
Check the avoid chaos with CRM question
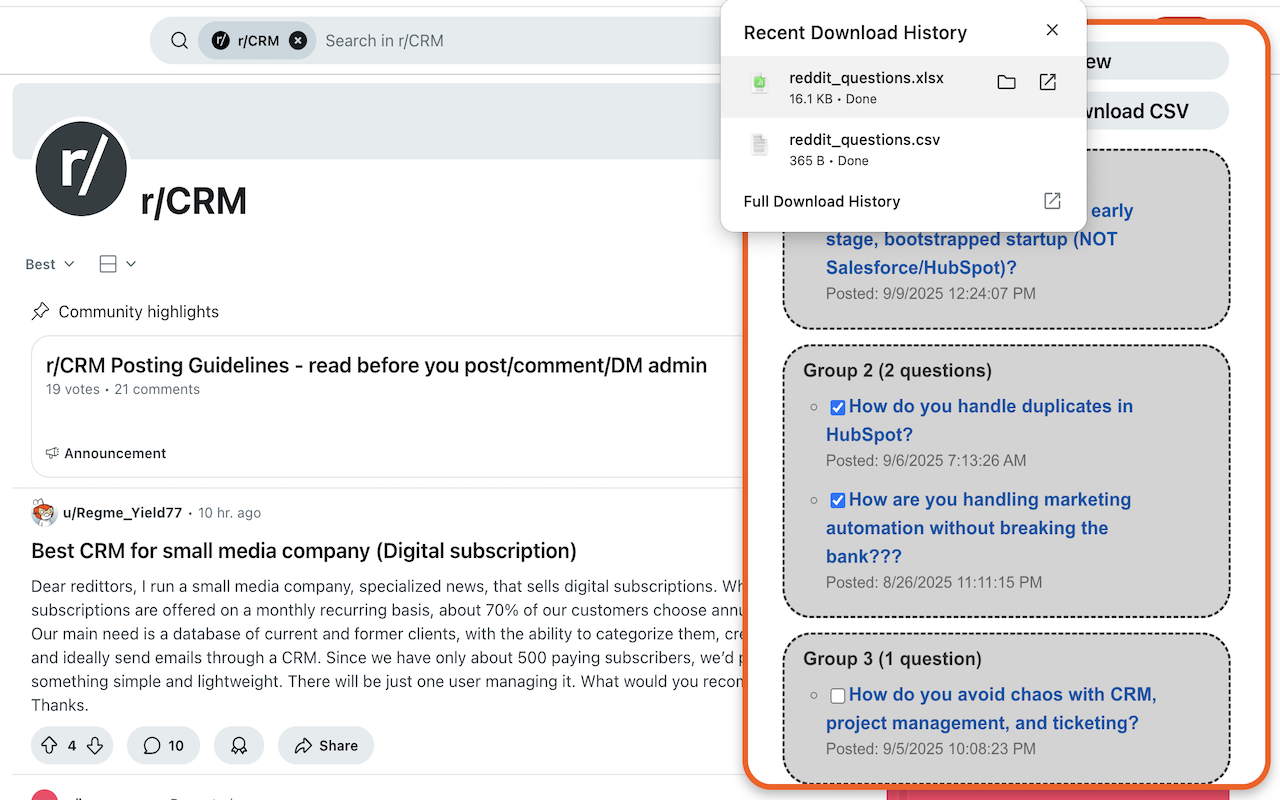click(838, 695)
